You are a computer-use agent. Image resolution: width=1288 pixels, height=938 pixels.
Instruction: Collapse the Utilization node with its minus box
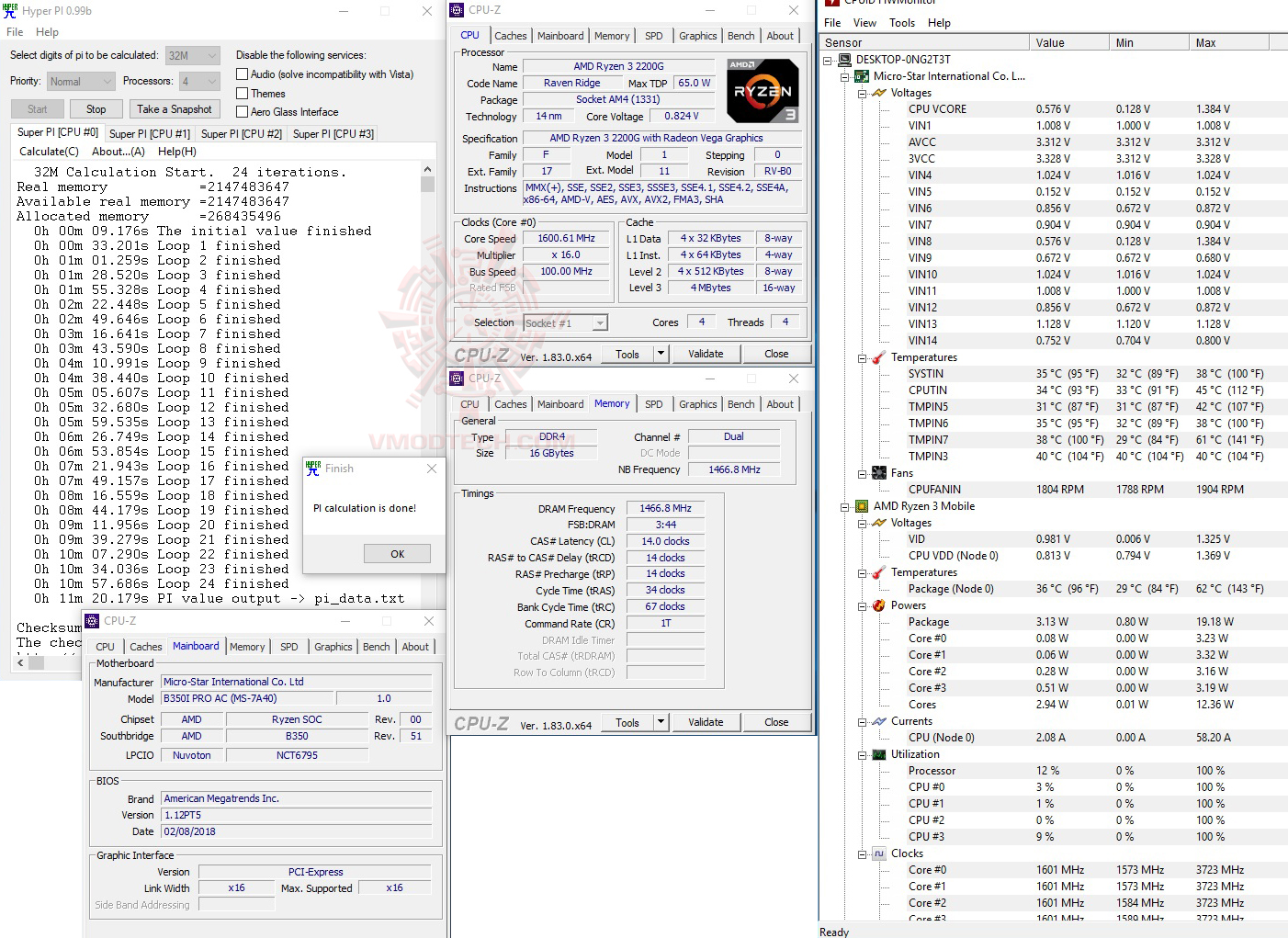(x=863, y=755)
